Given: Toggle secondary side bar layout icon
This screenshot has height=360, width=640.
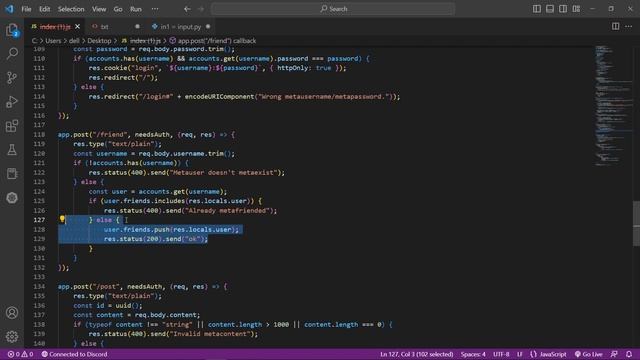Looking at the screenshot, I should coord(563,9).
